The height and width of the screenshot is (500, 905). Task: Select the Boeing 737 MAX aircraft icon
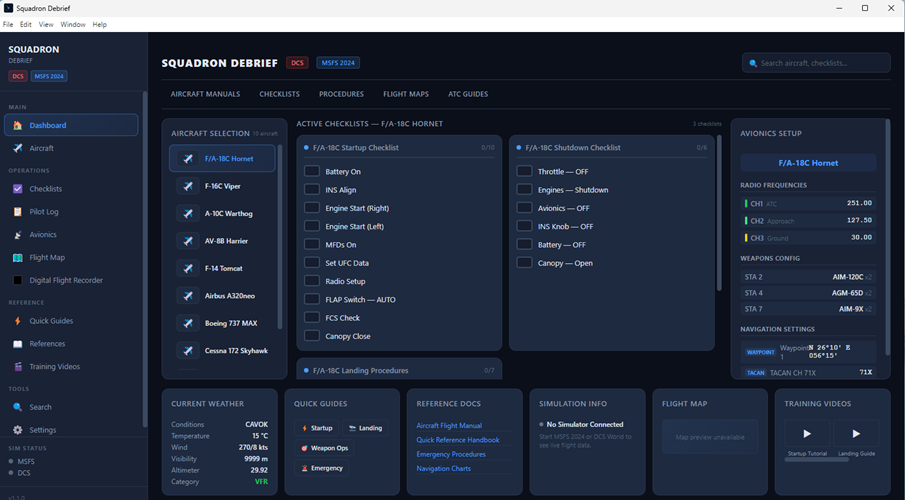[x=188, y=323]
